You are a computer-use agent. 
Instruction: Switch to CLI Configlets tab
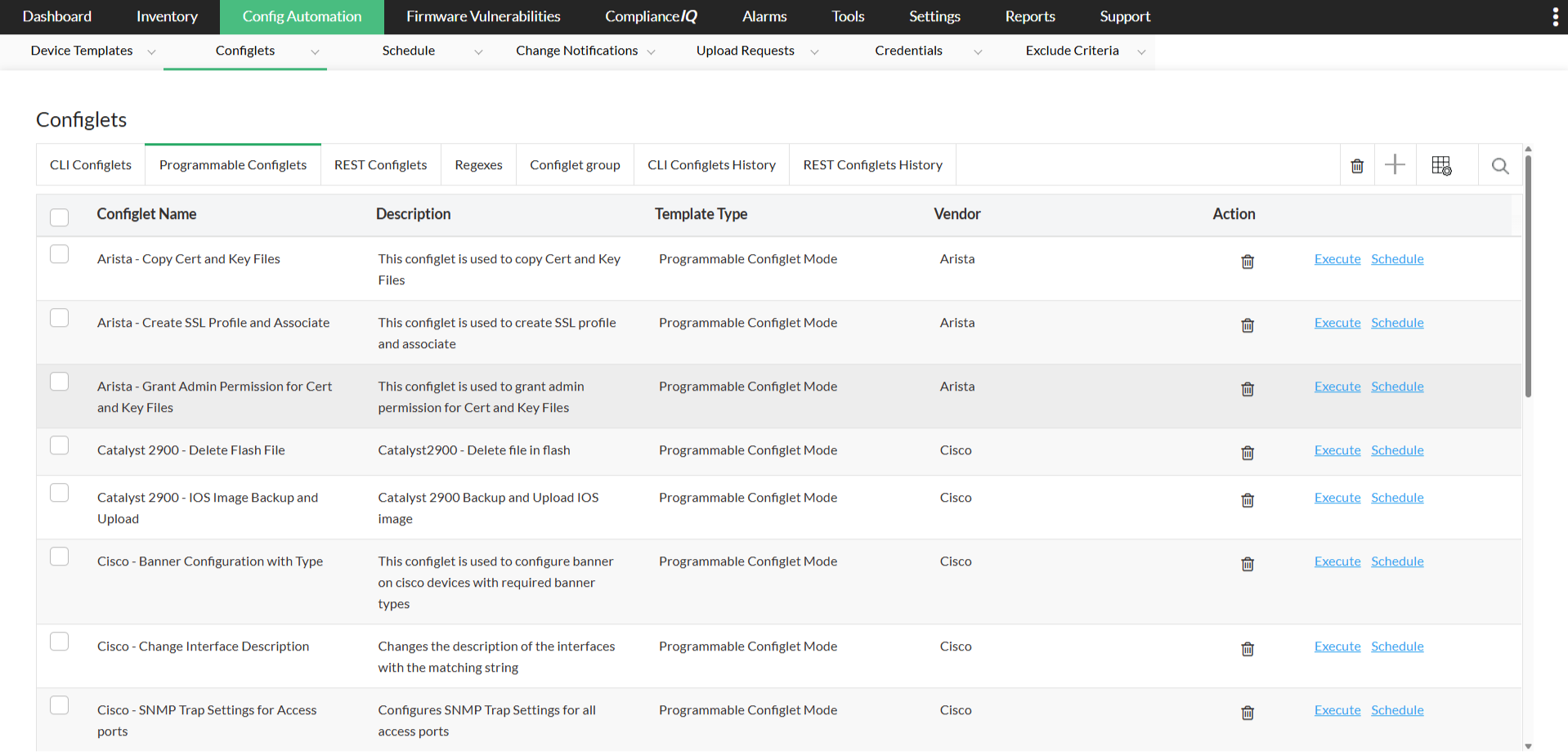(91, 165)
